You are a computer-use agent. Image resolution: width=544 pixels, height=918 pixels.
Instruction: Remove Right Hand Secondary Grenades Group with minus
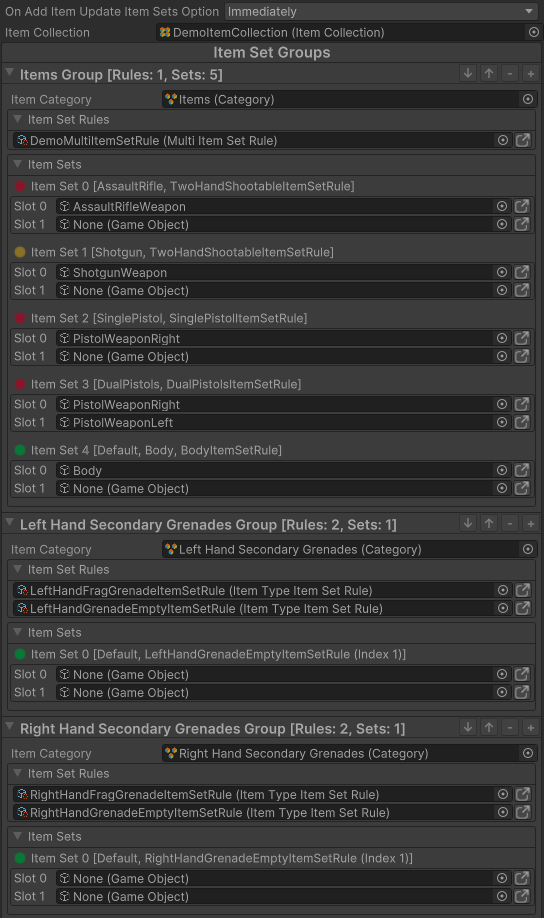point(510,728)
